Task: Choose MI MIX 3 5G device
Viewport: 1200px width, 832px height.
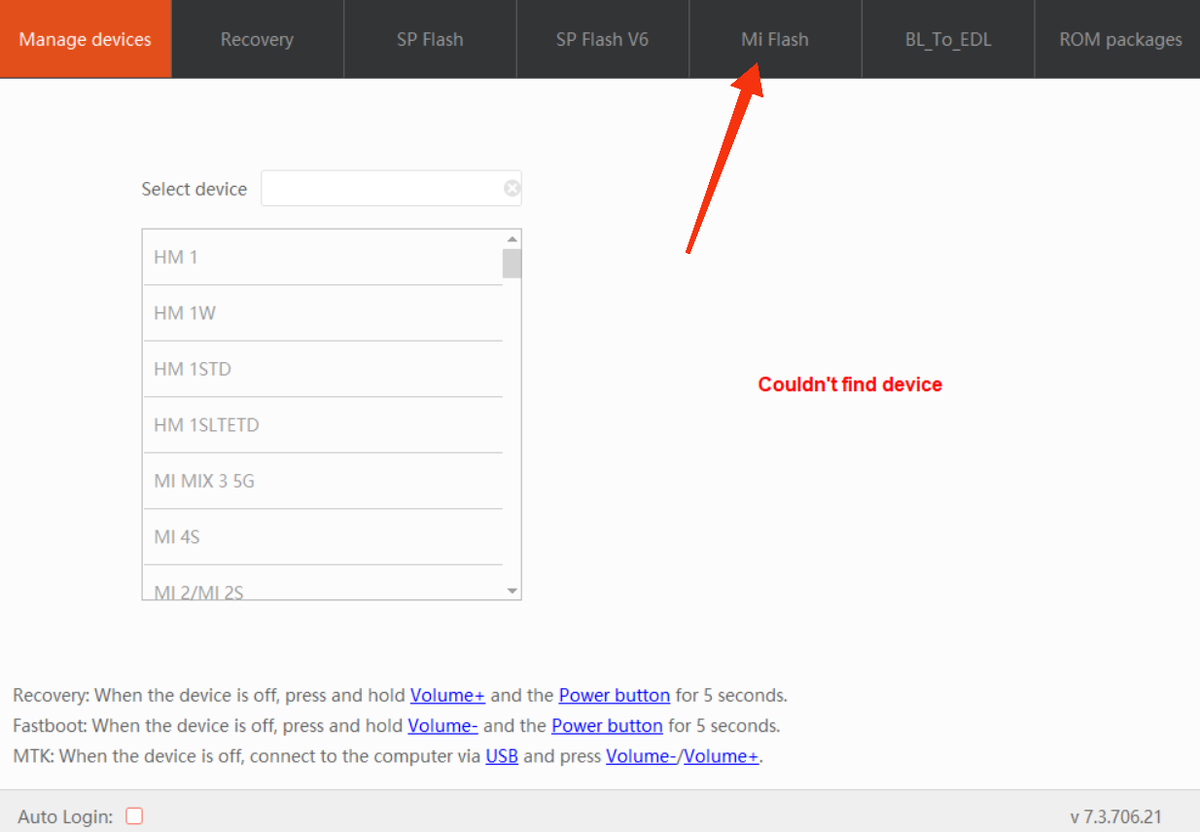Action: point(322,481)
